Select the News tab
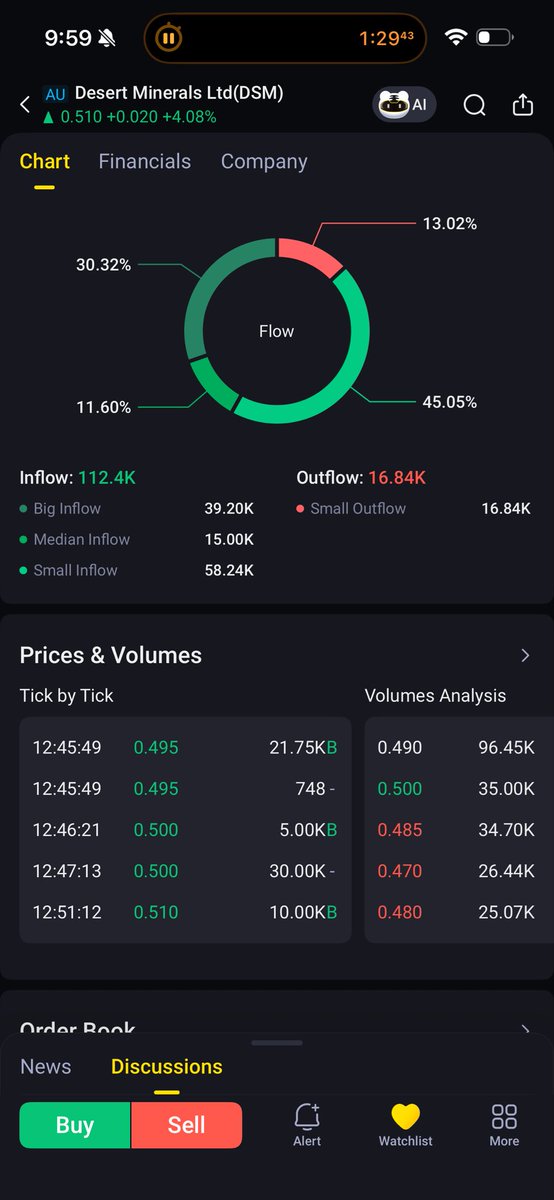The width and height of the screenshot is (554, 1200). point(46,1066)
